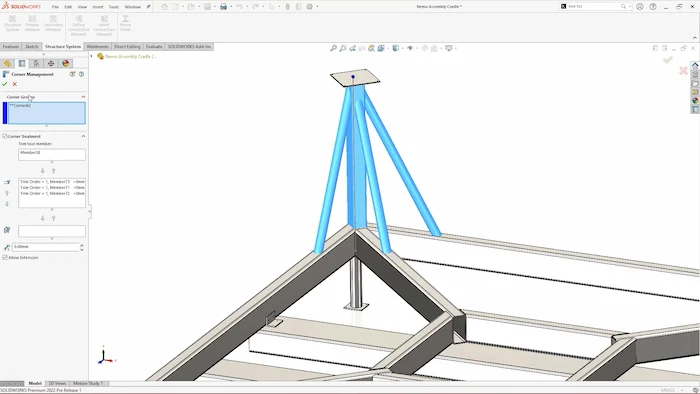This screenshot has height=394, width=700.
Task: Increase the gap value with spinner up arrow
Action: 82,245
